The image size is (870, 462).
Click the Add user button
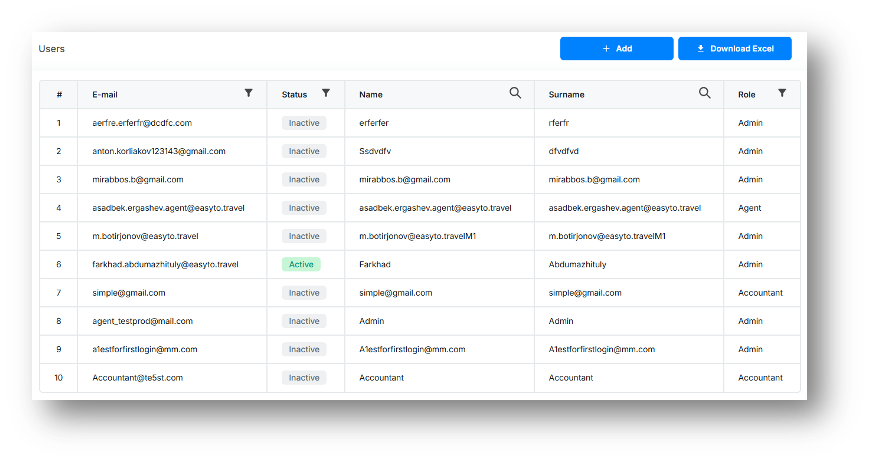pos(616,48)
